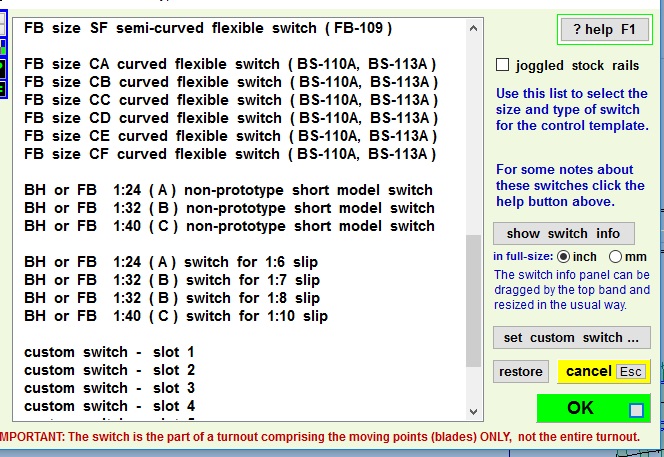Select custom switch slot 2

point(109,370)
